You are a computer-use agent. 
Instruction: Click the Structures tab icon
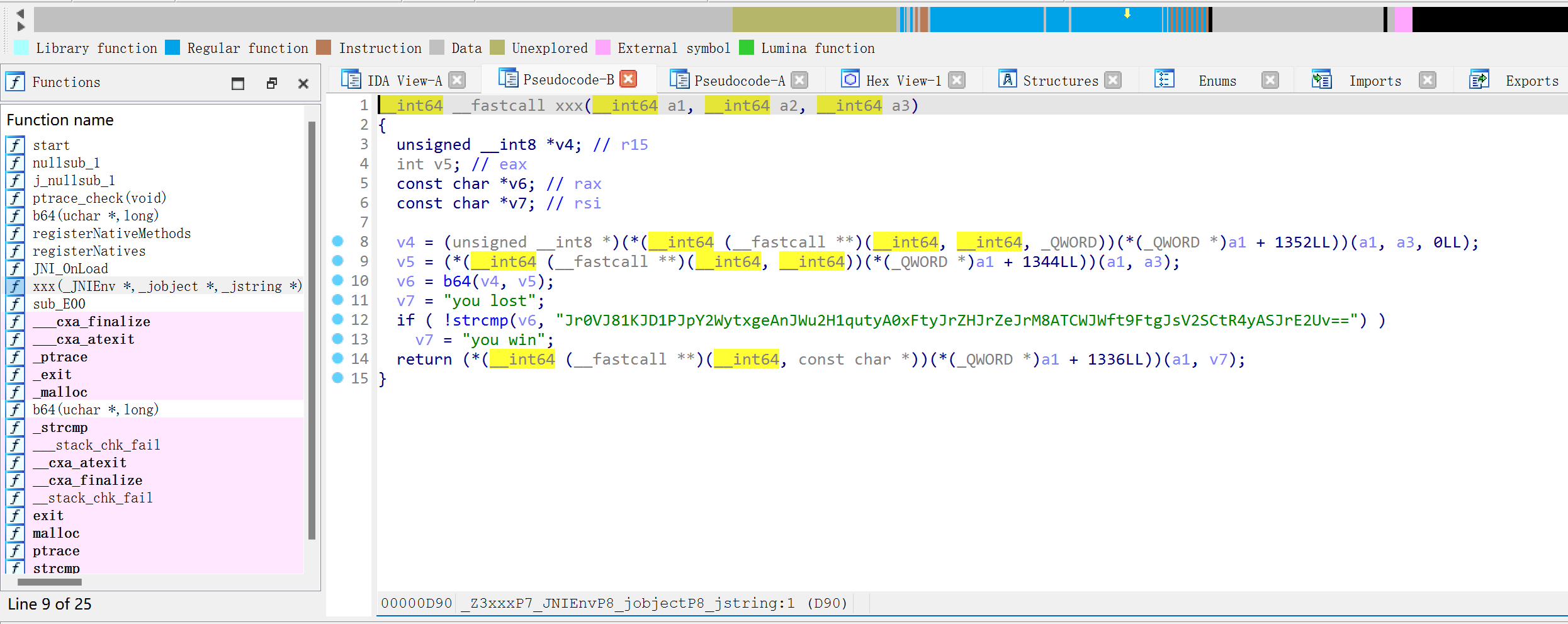pos(1007,80)
